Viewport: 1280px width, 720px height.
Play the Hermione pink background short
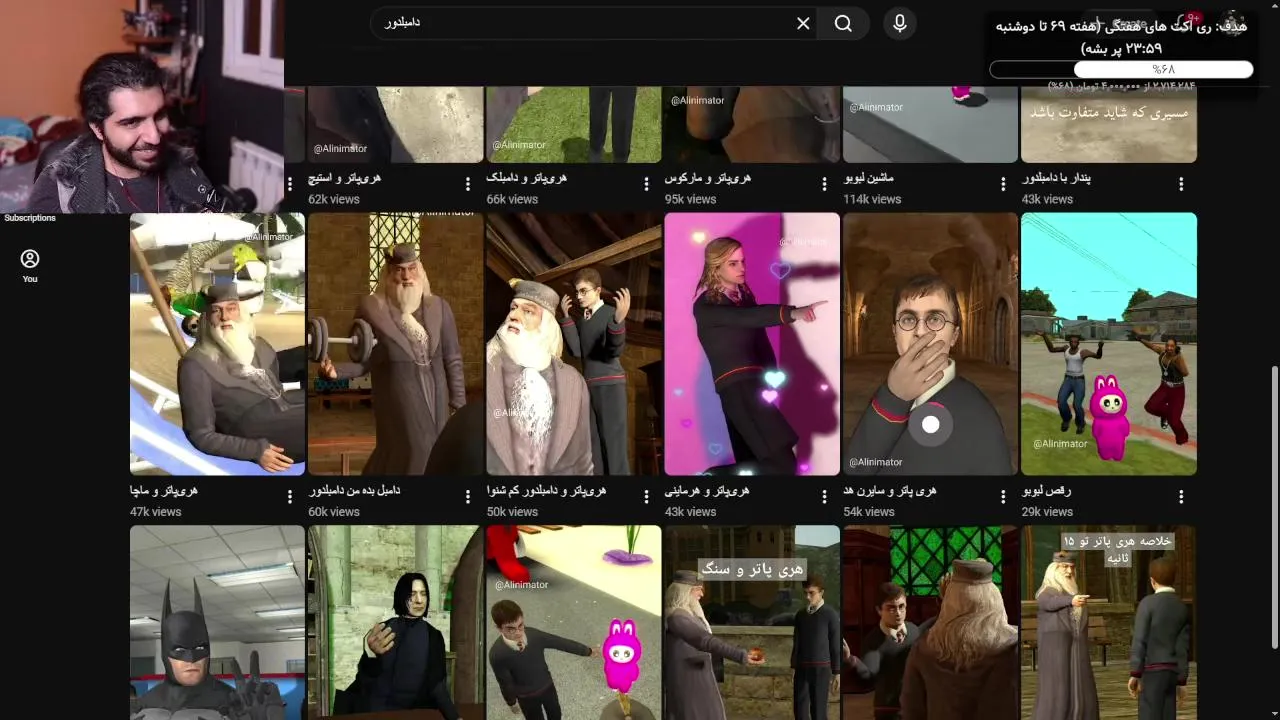click(x=752, y=343)
